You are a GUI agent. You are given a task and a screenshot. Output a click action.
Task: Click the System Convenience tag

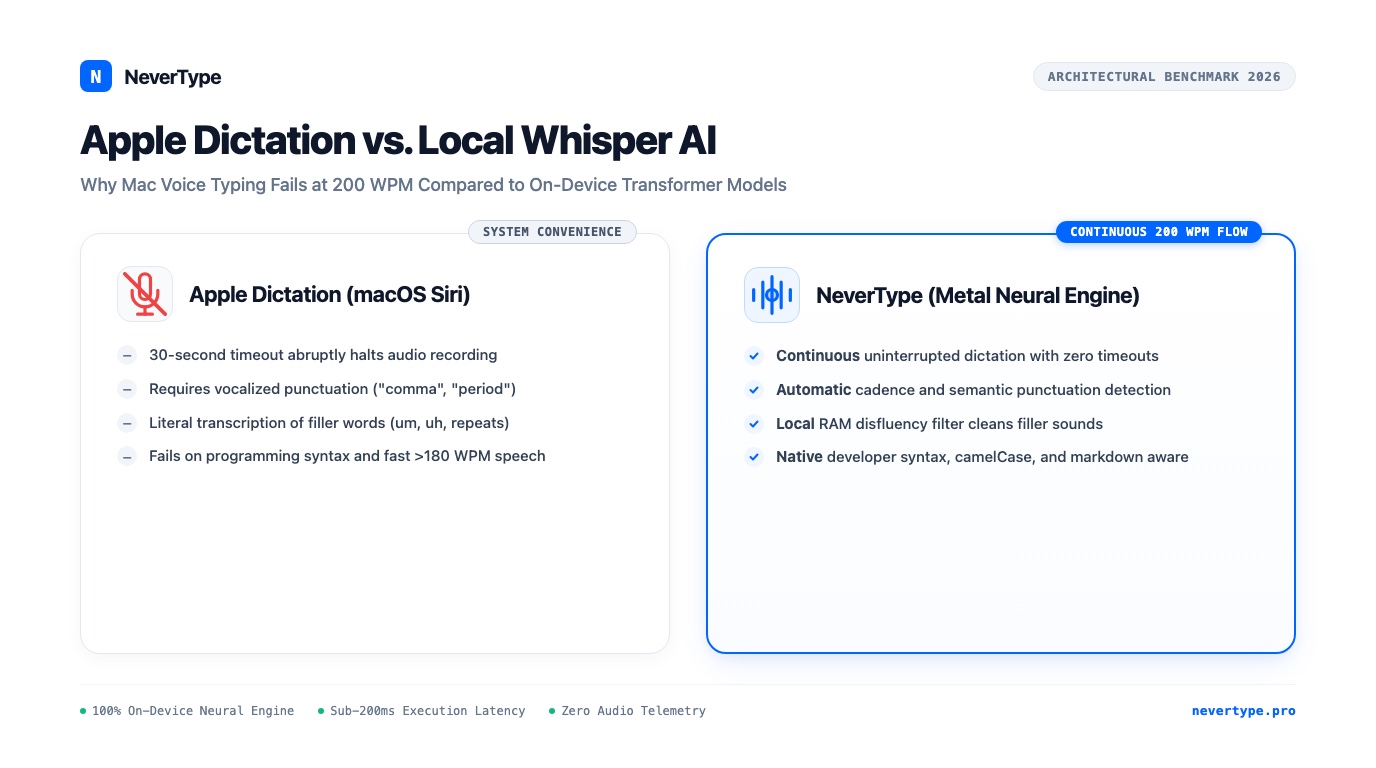pyautogui.click(x=552, y=232)
